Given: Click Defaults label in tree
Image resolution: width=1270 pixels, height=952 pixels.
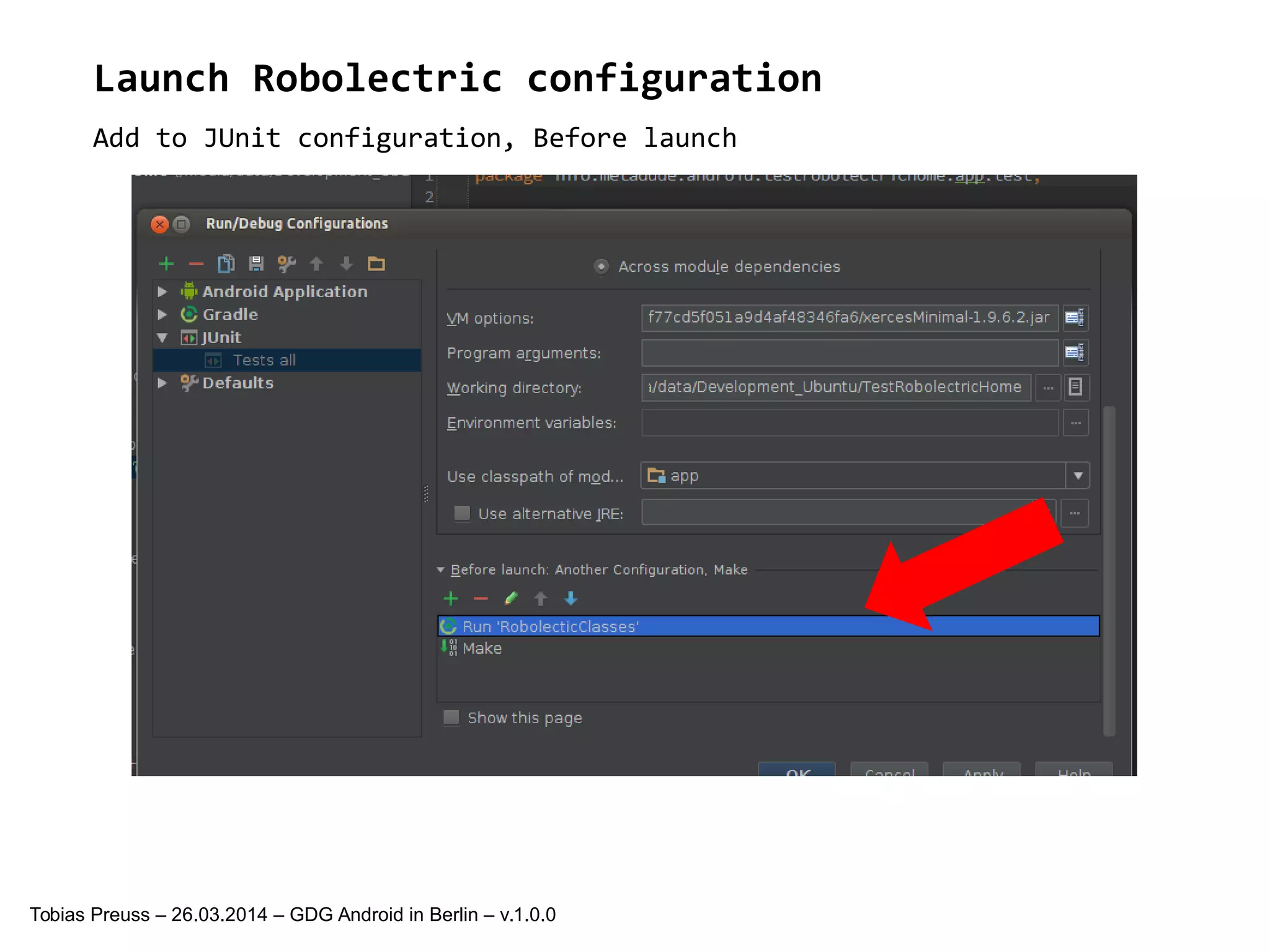Looking at the screenshot, I should 238,383.
